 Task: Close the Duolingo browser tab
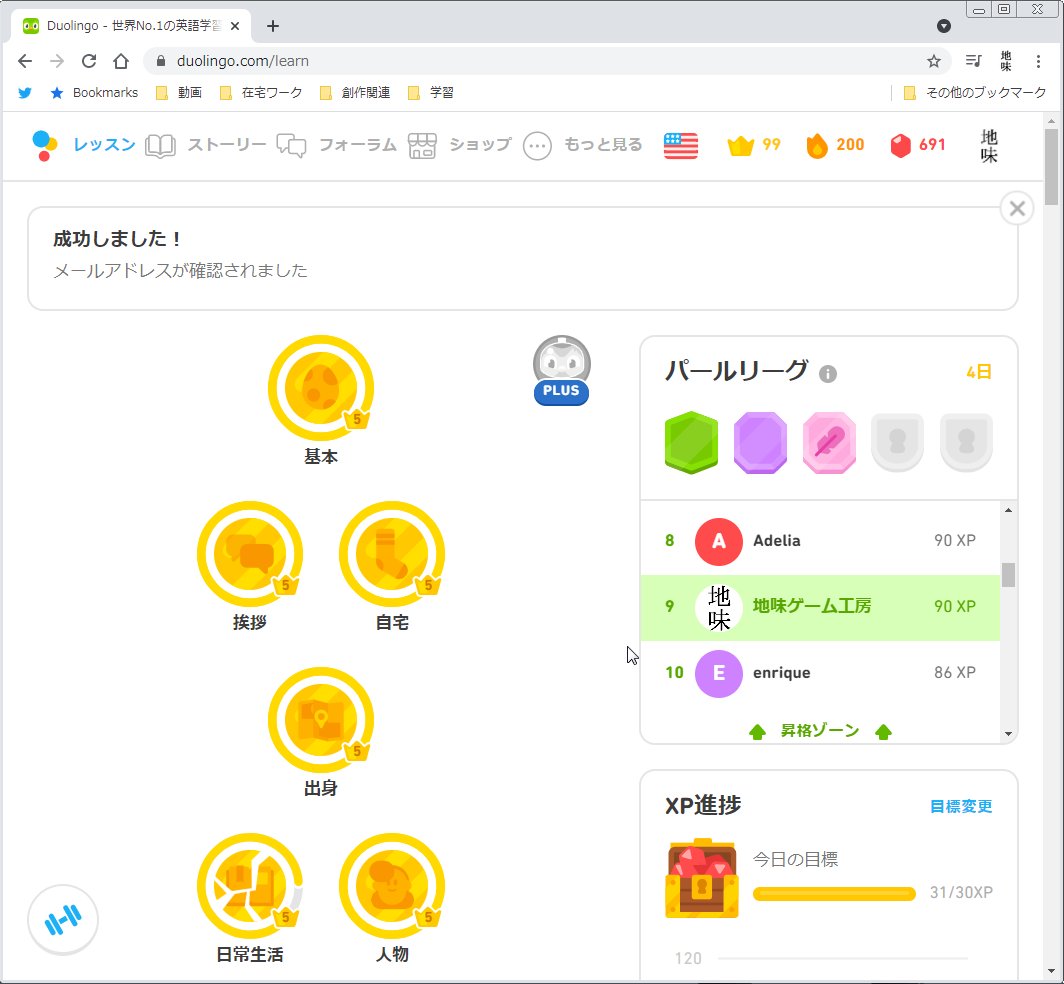(235, 26)
